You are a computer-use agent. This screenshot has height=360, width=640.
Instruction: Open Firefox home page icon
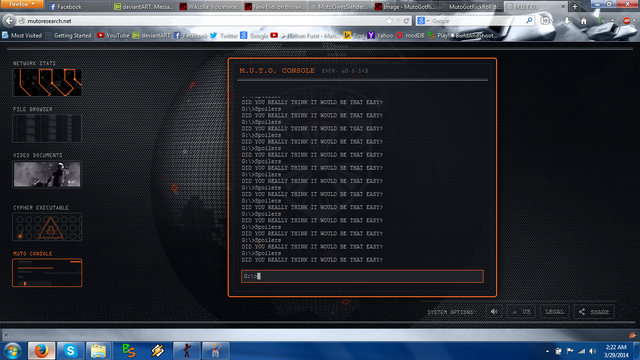tap(584, 21)
